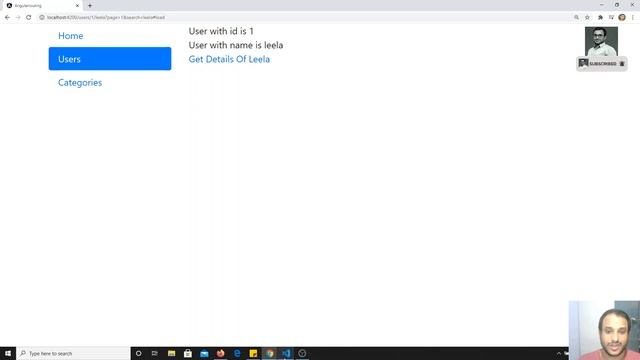
Task: Click the site info icon in address bar
Action: (42, 18)
